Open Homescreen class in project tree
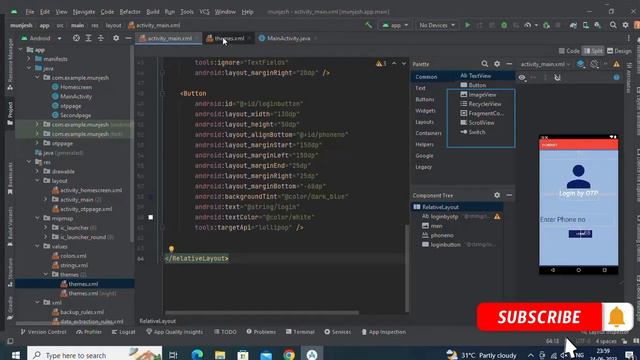This screenshot has height=360, width=640. tap(72, 87)
